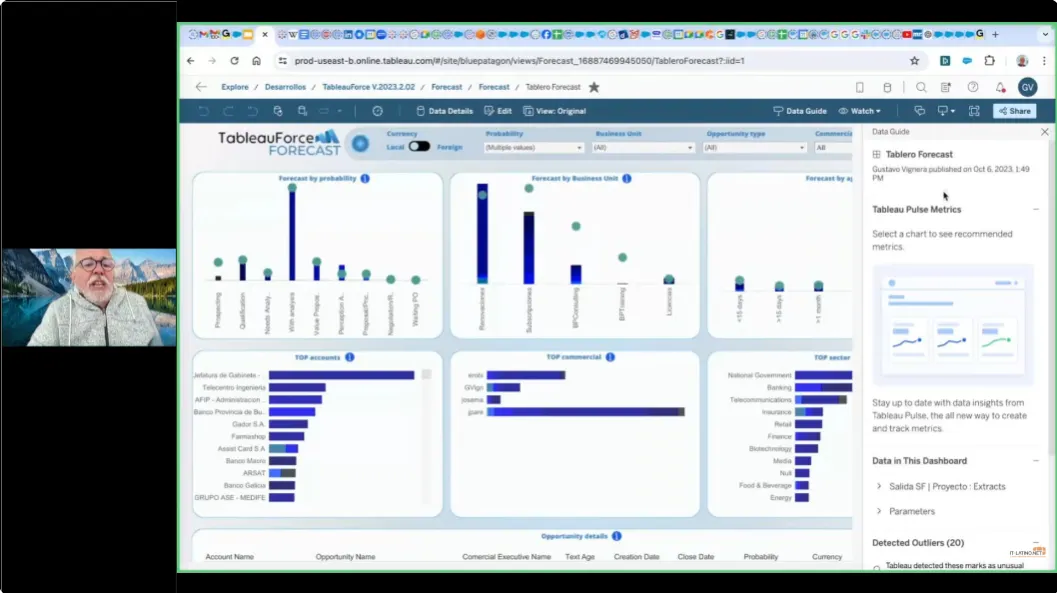Viewport: 1057px width, 593px height.
Task: Toggle the Data Guide button
Action: tap(799, 111)
